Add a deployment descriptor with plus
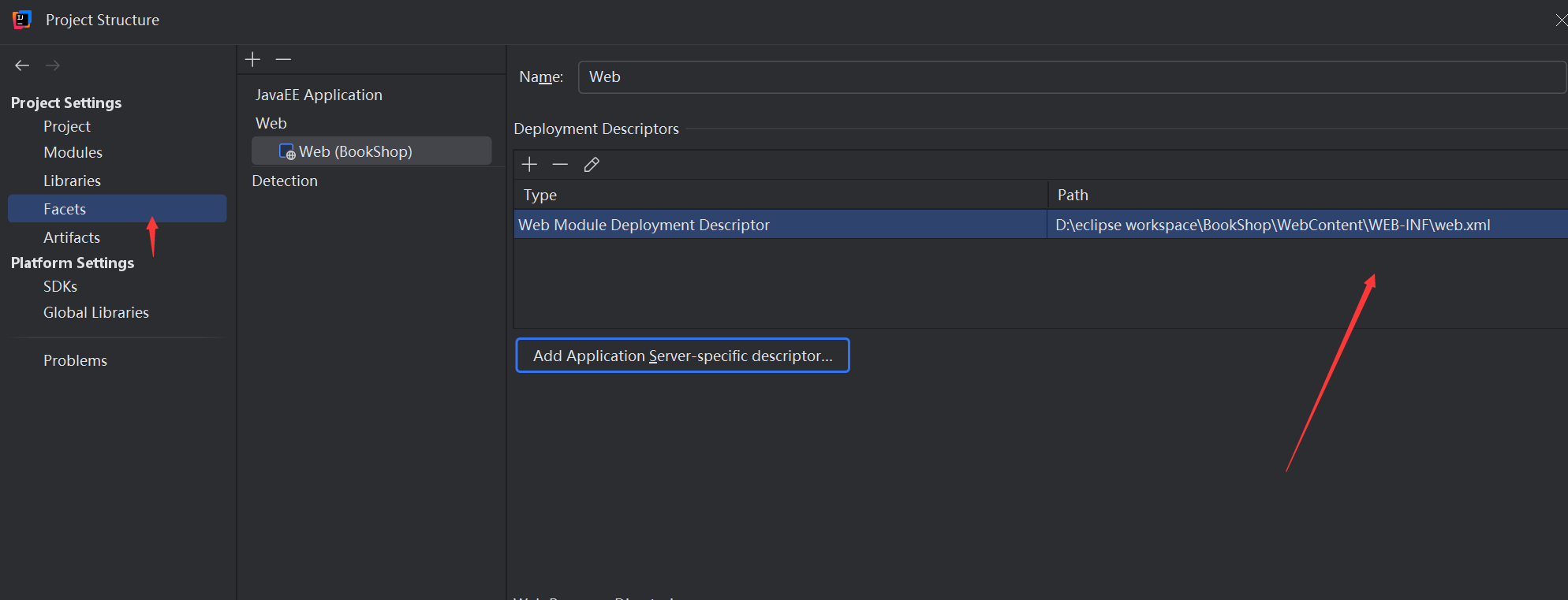1568x600 pixels. pos(529,164)
